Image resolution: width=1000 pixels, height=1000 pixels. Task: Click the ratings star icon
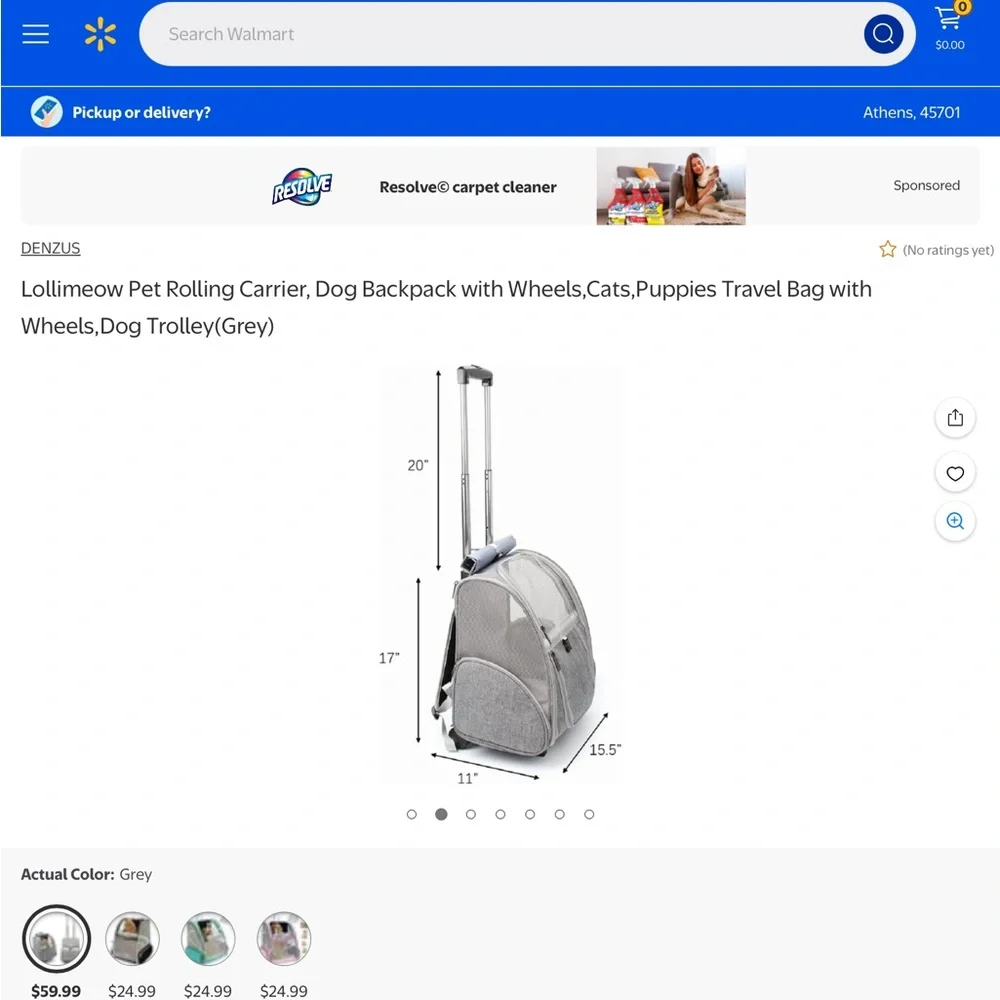(887, 249)
